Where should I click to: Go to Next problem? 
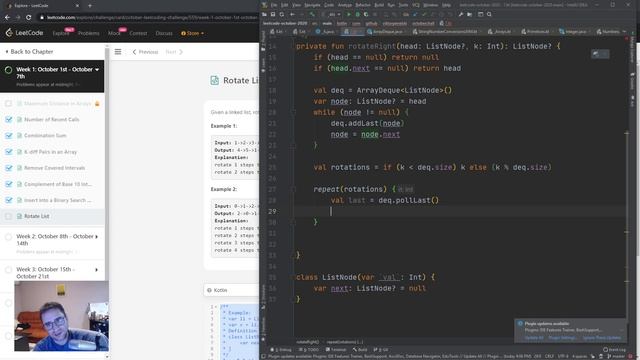(x=174, y=52)
